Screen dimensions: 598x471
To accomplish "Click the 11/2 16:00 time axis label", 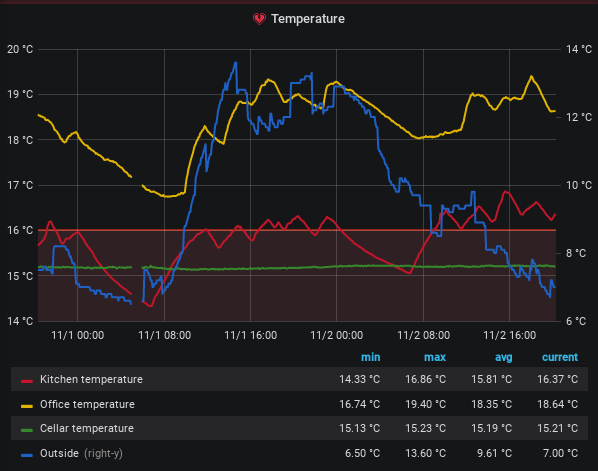I will pyautogui.click(x=510, y=335).
